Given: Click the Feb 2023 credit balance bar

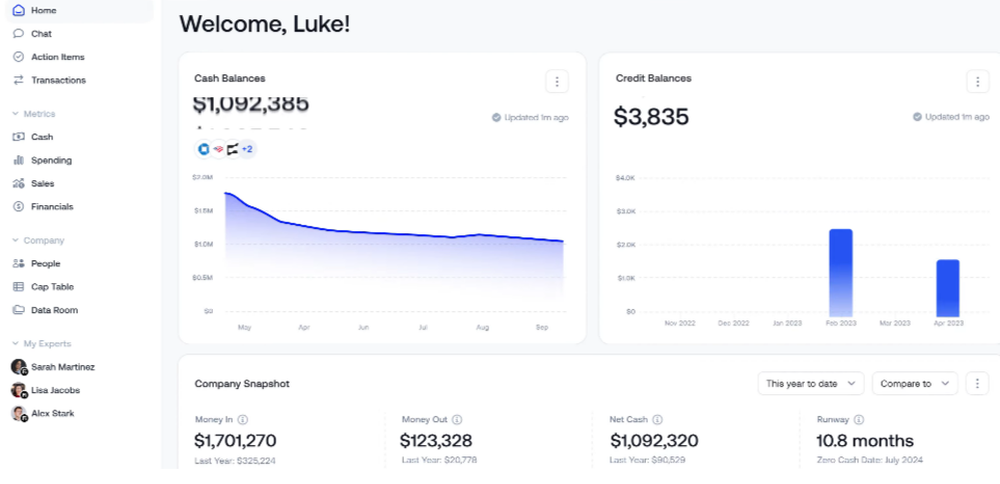Looking at the screenshot, I should coord(840,272).
